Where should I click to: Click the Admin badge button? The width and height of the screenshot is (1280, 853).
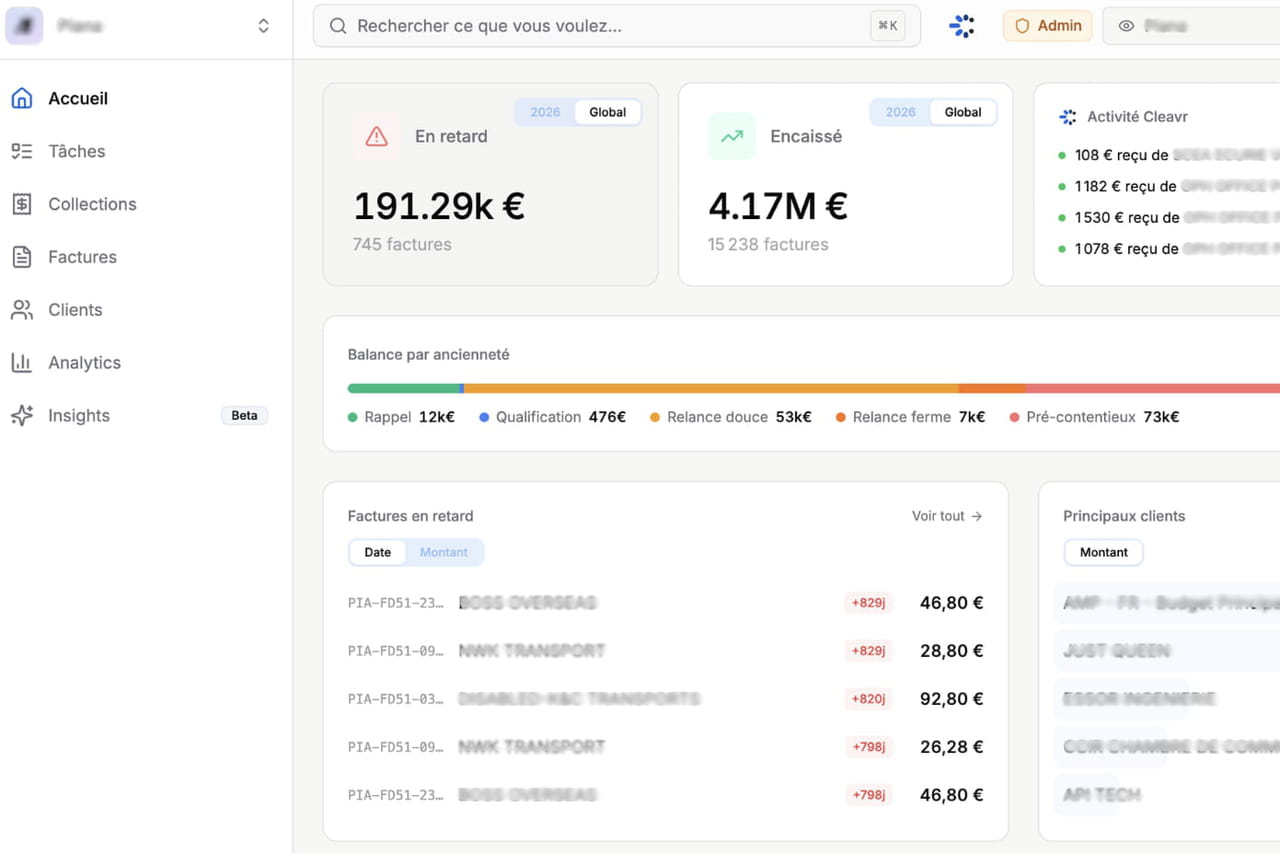(1047, 26)
